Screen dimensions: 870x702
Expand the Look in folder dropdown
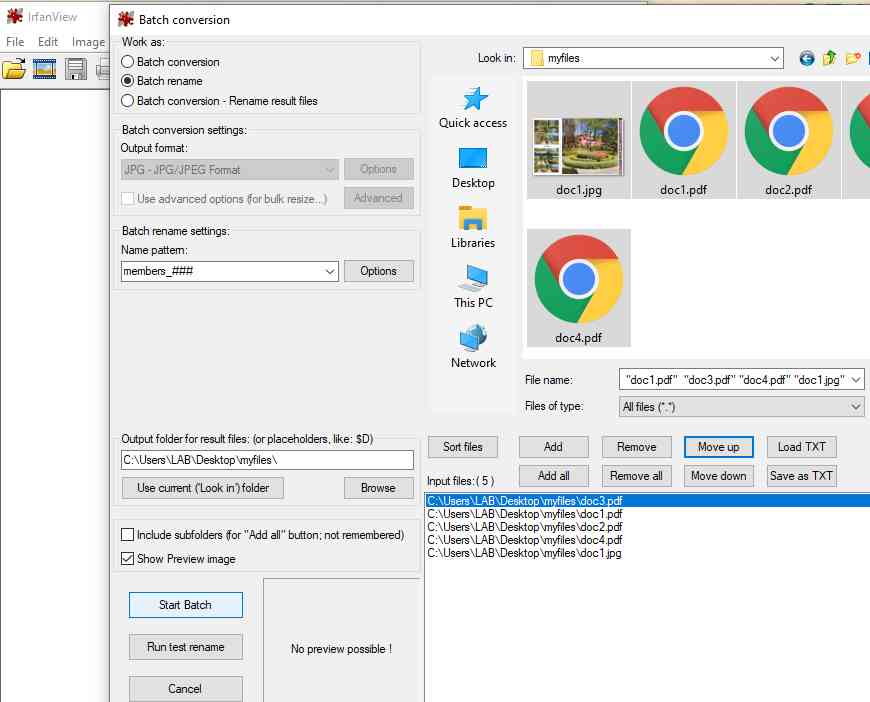775,59
